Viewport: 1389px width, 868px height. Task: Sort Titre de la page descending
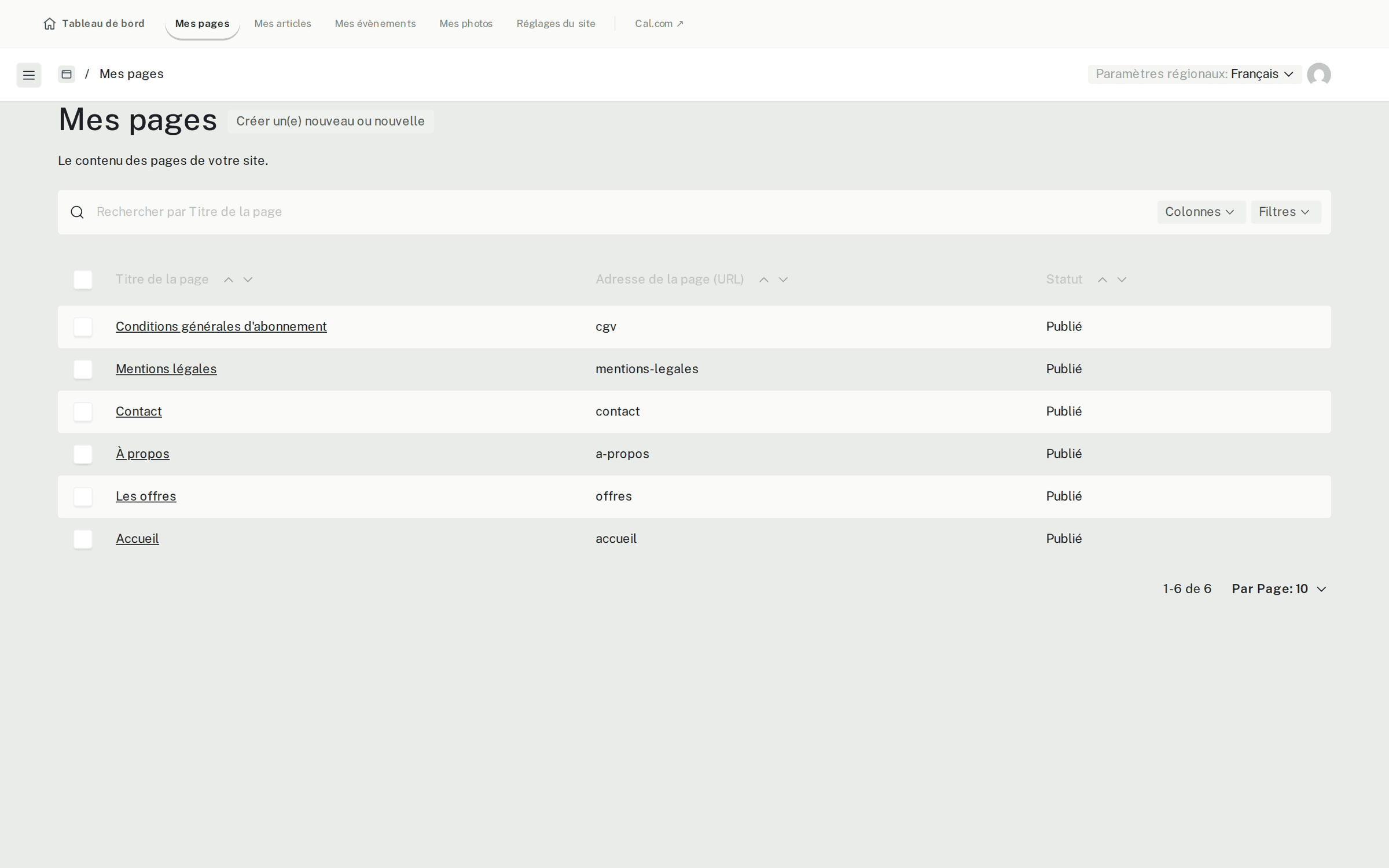(248, 279)
